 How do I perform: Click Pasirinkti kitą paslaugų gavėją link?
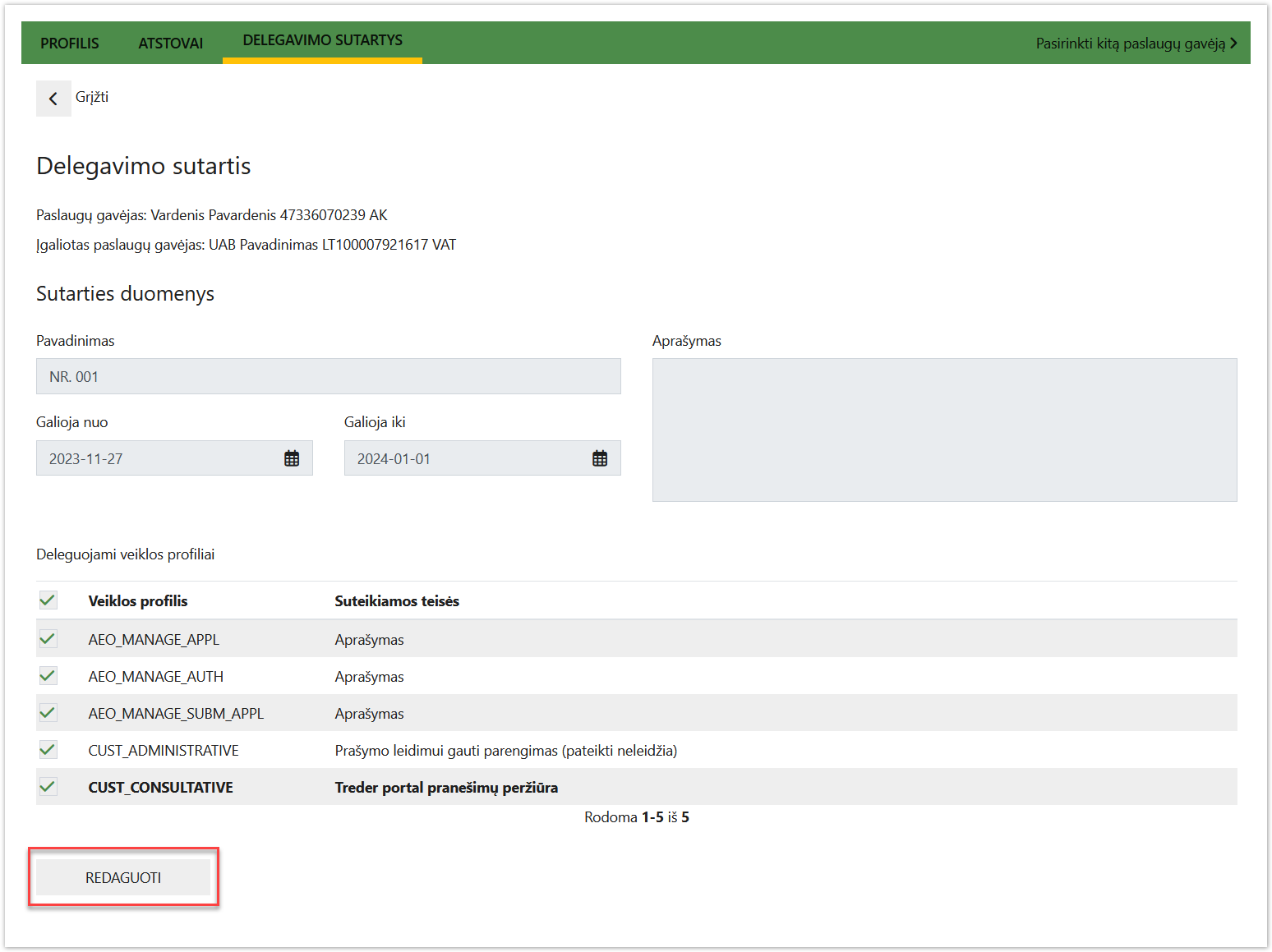[1131, 44]
